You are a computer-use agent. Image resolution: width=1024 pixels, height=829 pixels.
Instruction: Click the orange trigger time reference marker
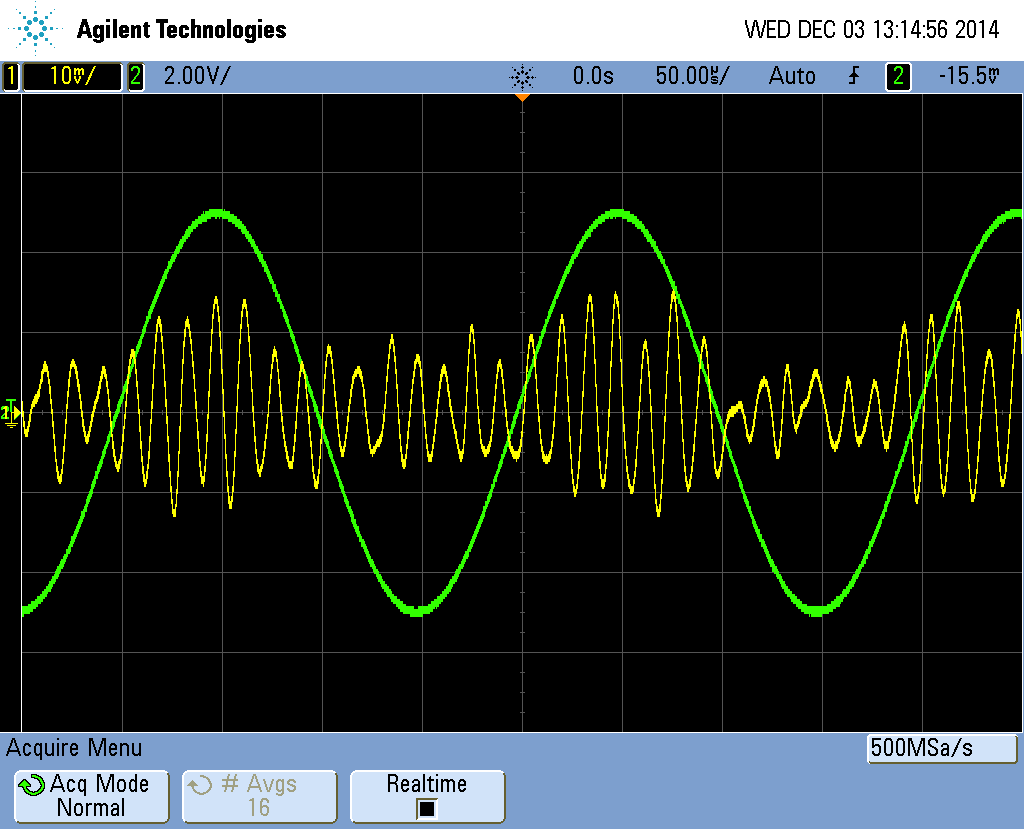[522, 98]
